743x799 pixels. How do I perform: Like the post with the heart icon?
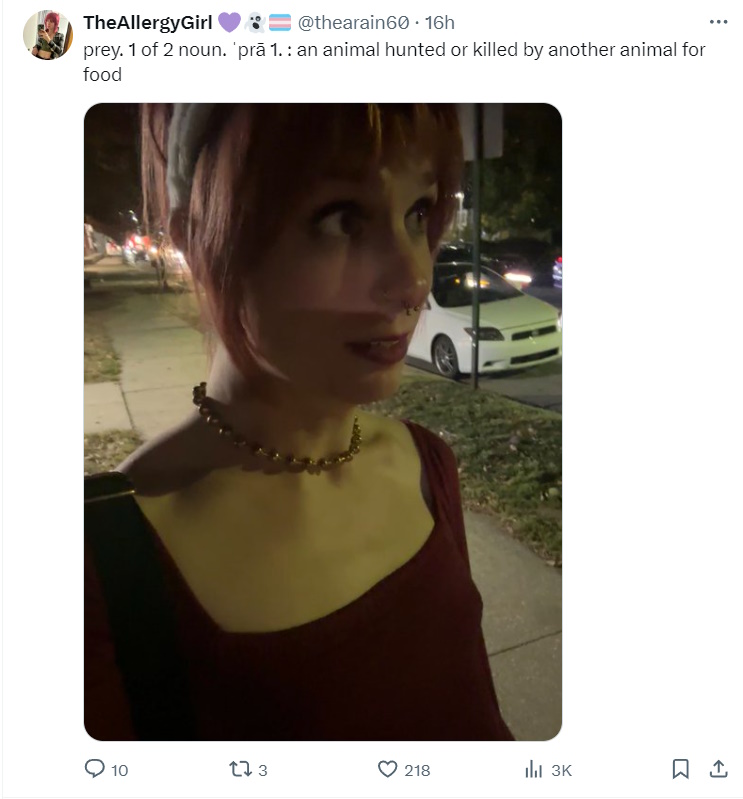(387, 769)
